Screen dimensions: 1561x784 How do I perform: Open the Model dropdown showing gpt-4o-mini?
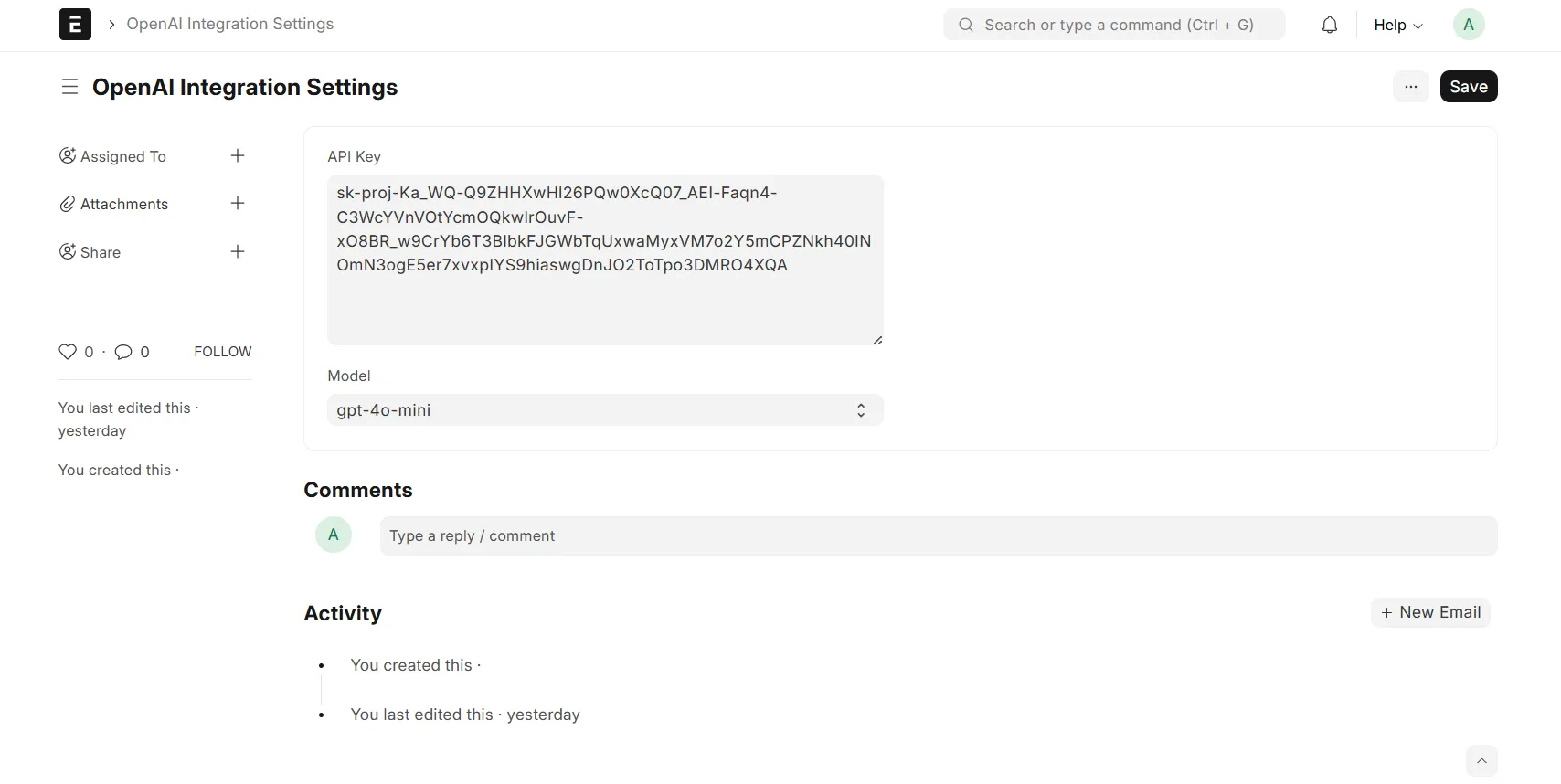tap(605, 410)
